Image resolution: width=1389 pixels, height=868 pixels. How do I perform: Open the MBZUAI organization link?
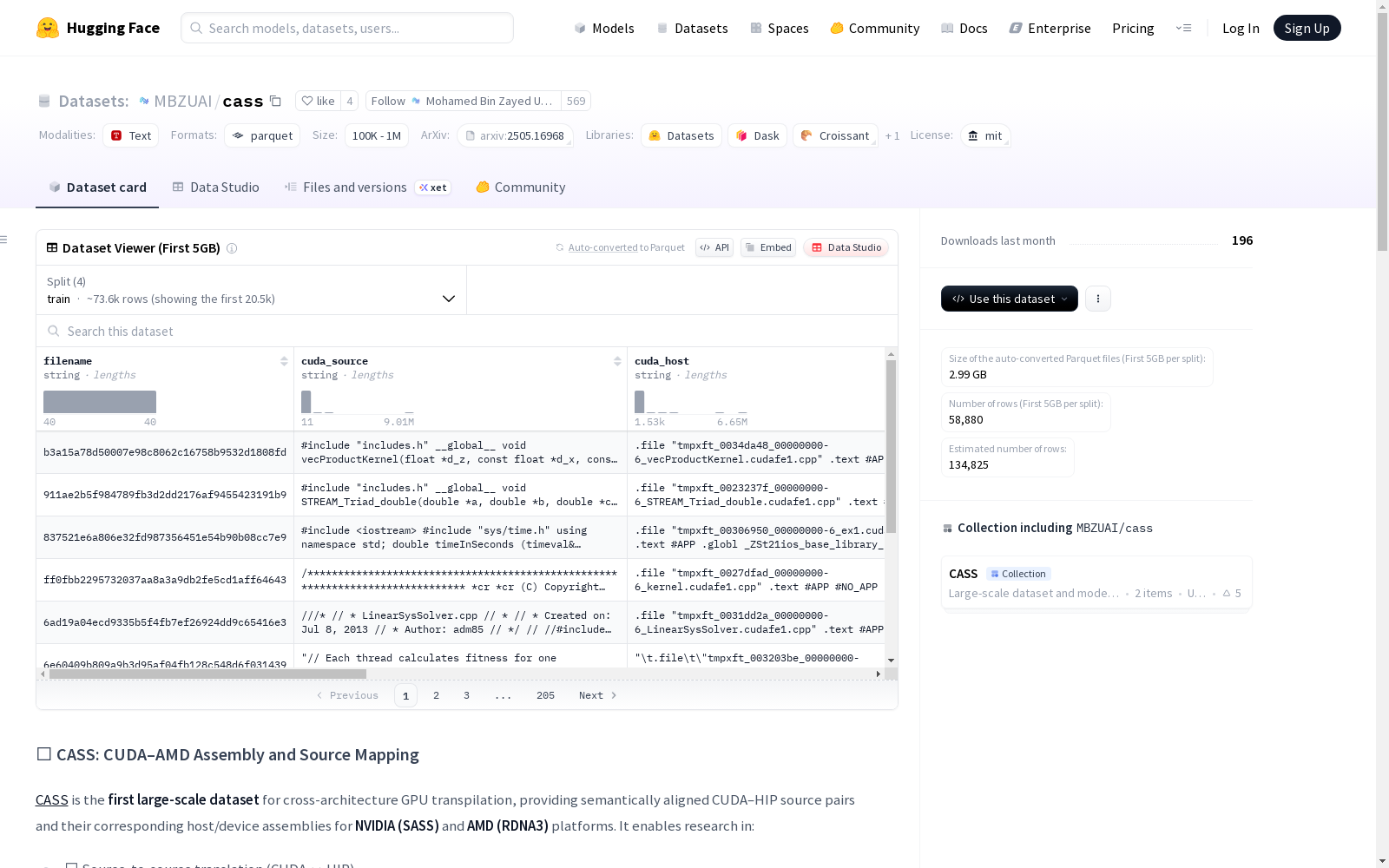[x=182, y=101]
